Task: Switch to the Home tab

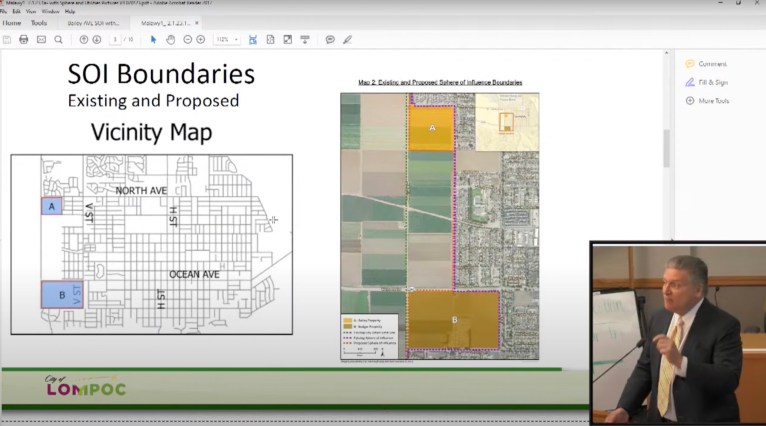Action: 12,22
